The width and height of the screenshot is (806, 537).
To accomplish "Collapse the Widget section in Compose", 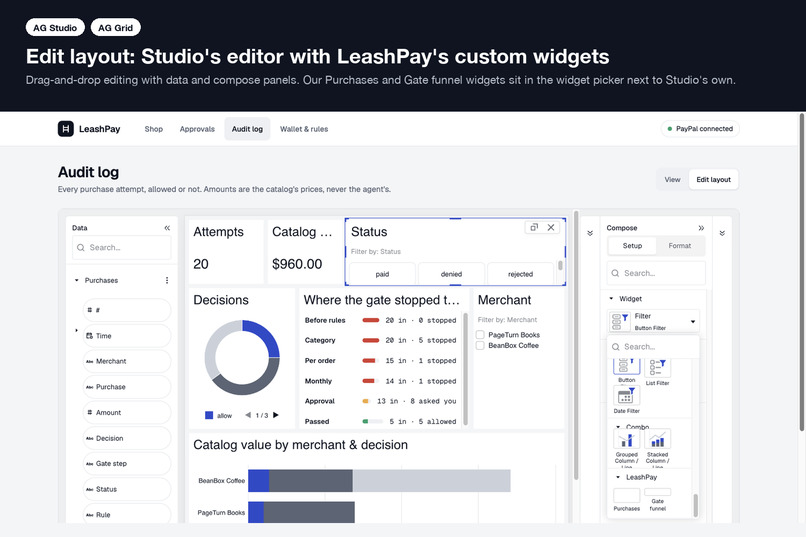I will point(611,298).
